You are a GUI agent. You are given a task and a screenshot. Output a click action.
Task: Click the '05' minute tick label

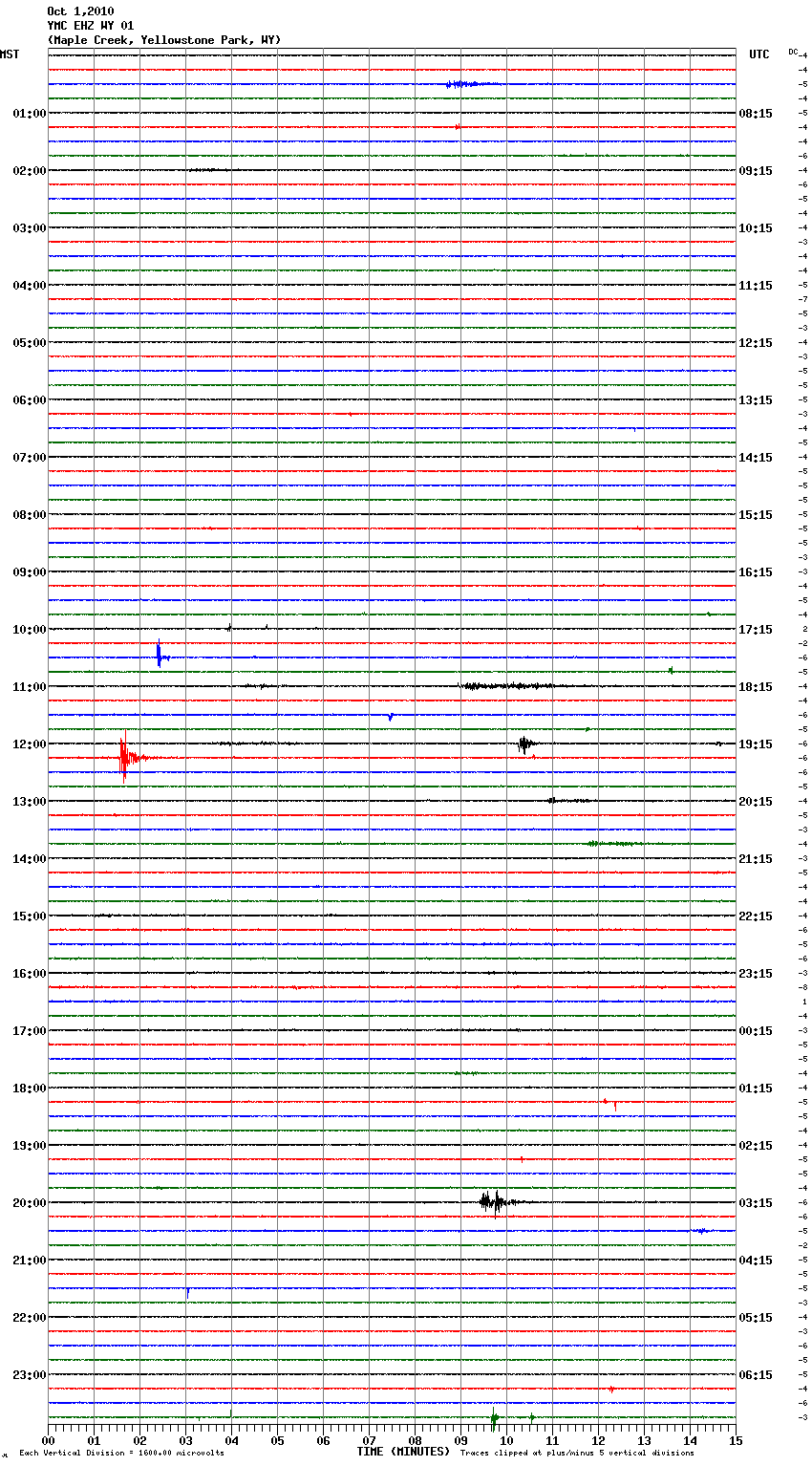pyautogui.click(x=277, y=1440)
